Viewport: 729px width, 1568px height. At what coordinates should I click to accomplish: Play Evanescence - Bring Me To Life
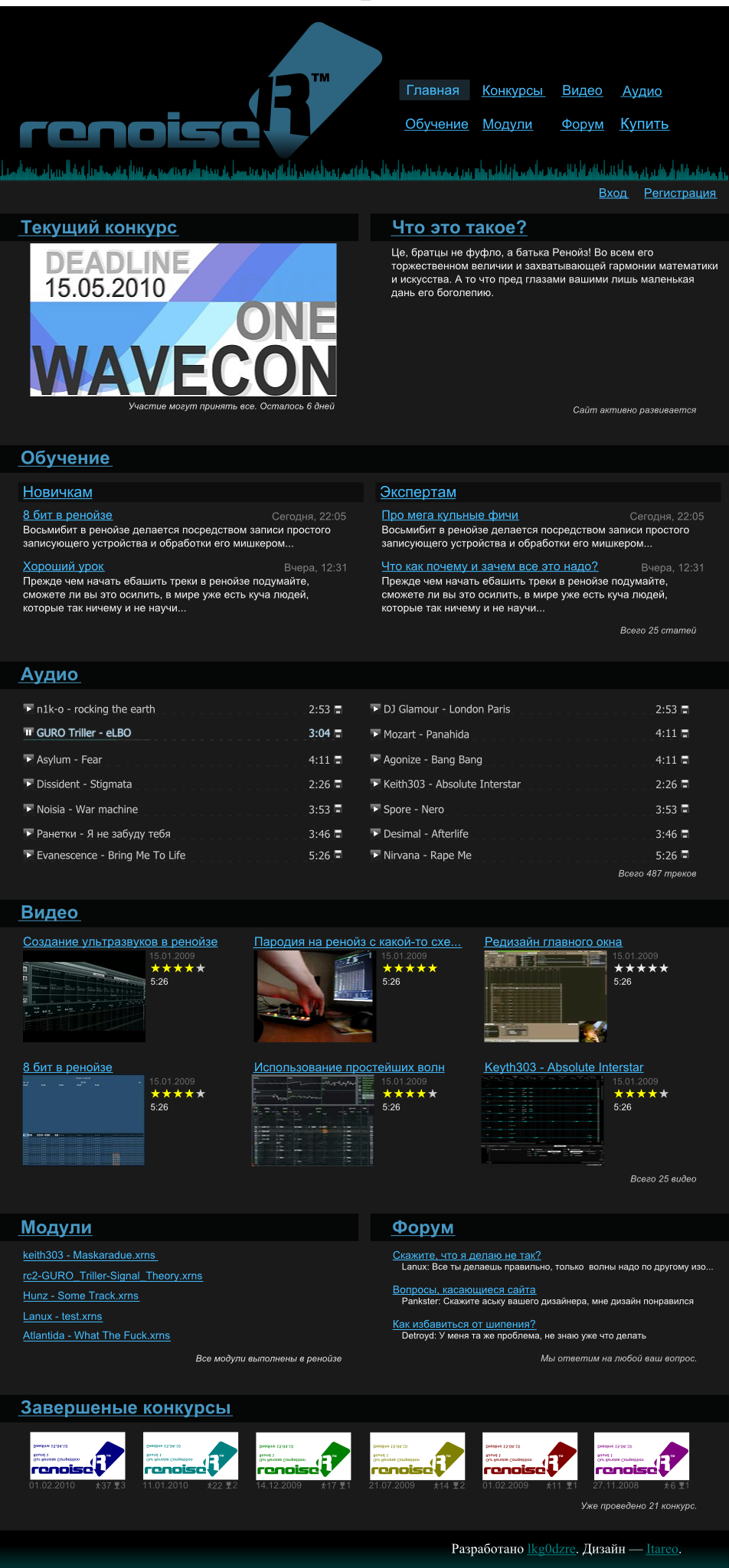28,855
